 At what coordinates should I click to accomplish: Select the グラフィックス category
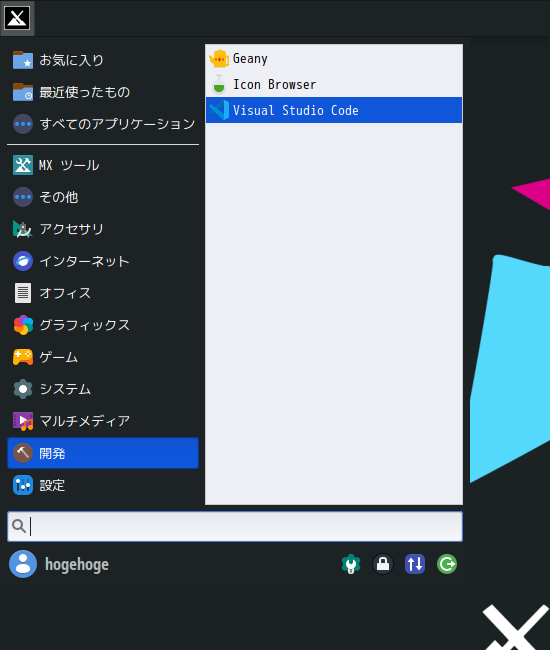[103, 325]
